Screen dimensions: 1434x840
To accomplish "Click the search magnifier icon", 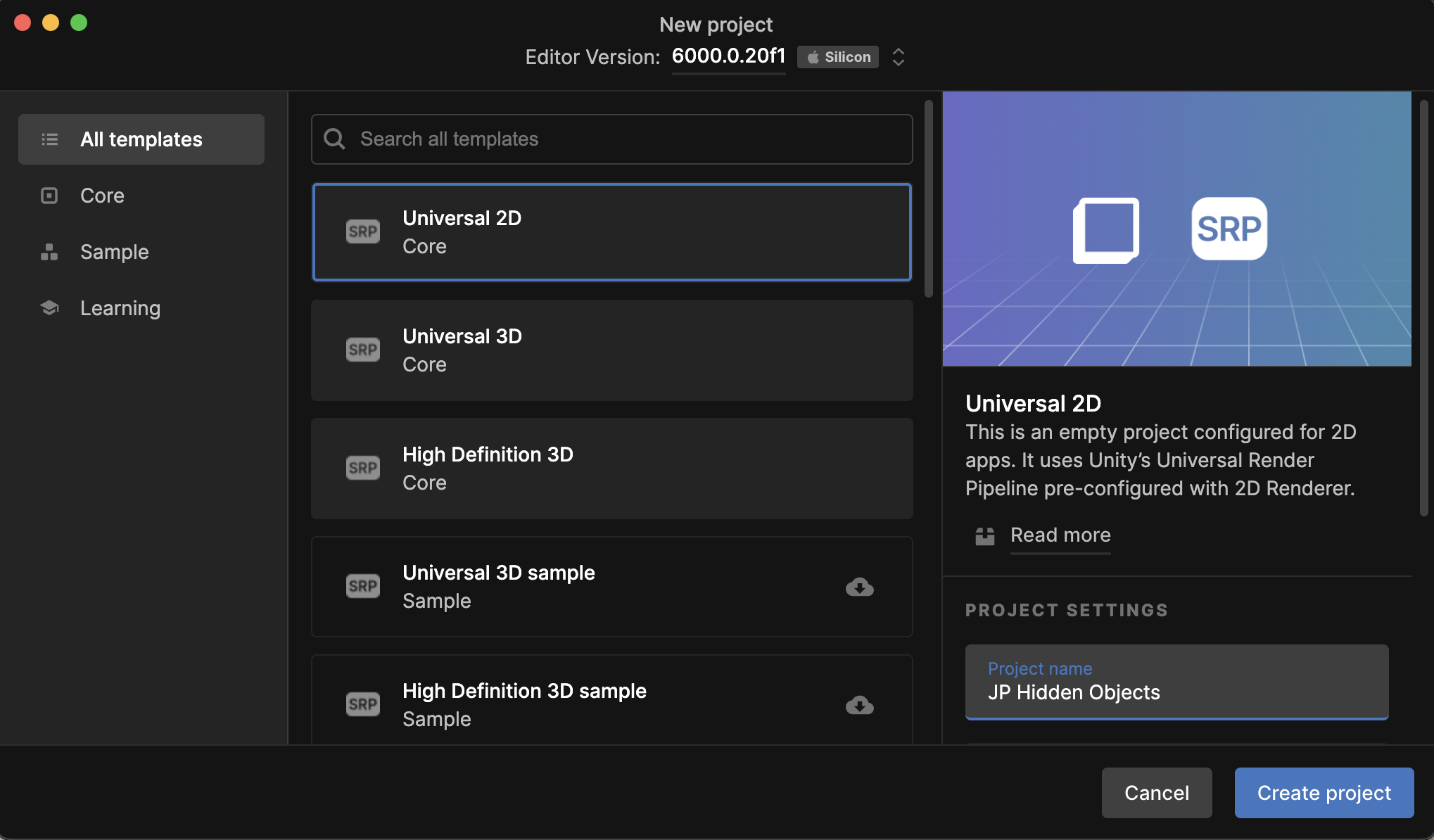I will click(x=334, y=139).
